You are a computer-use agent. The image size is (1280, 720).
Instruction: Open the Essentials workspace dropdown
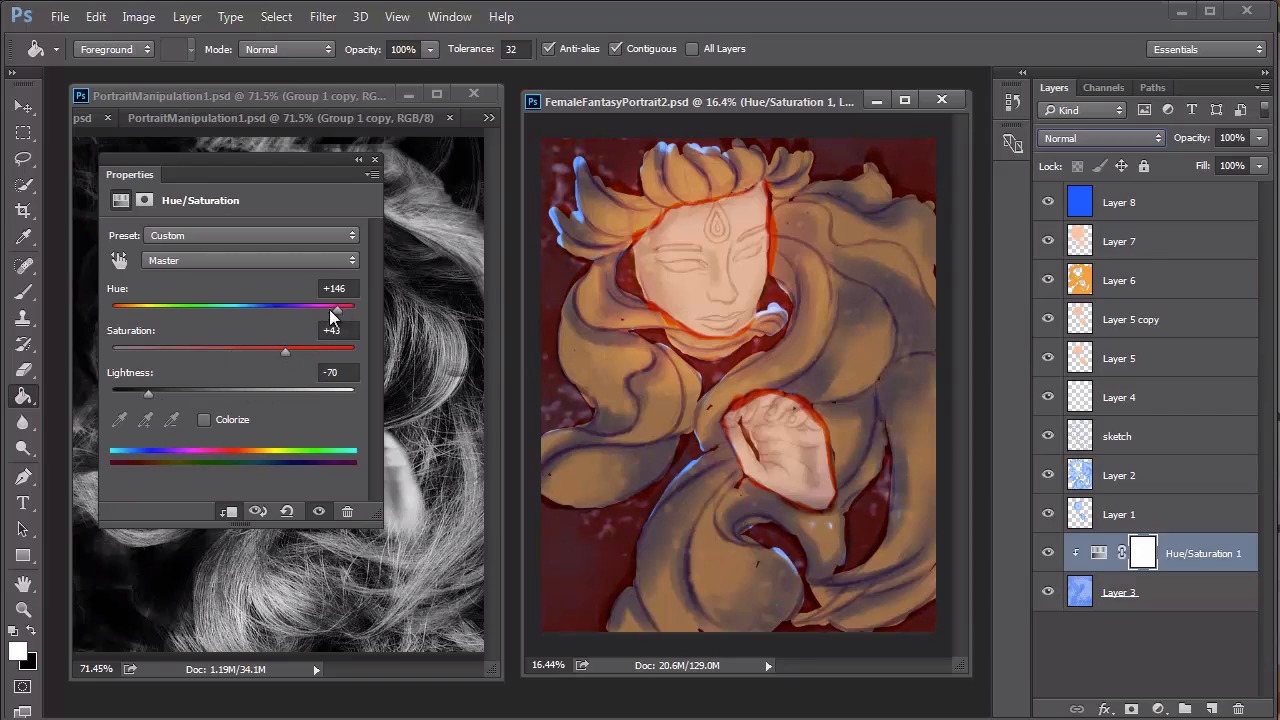(x=1207, y=49)
